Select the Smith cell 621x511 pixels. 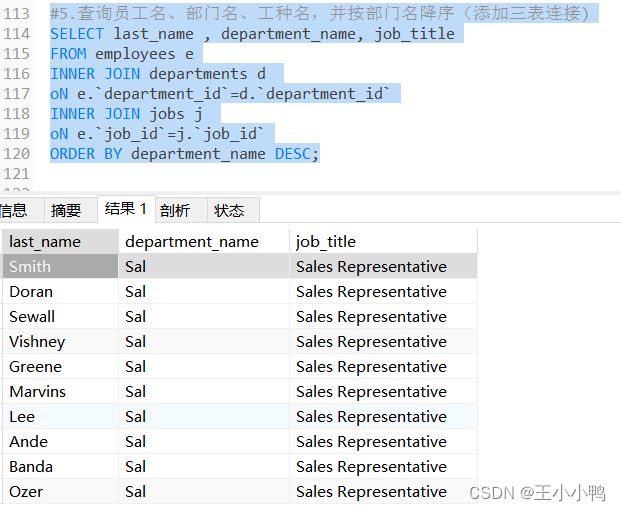[60, 266]
